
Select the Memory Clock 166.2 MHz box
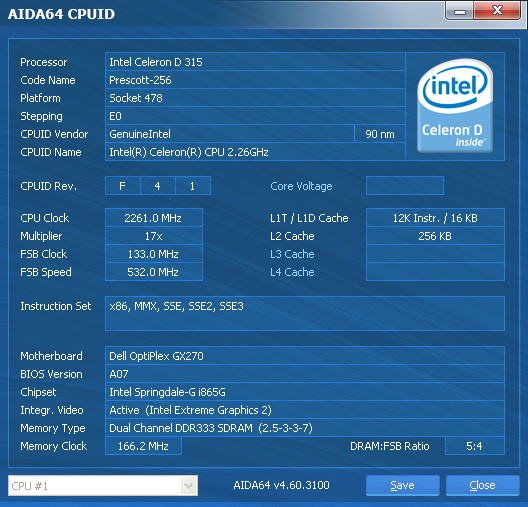143,446
